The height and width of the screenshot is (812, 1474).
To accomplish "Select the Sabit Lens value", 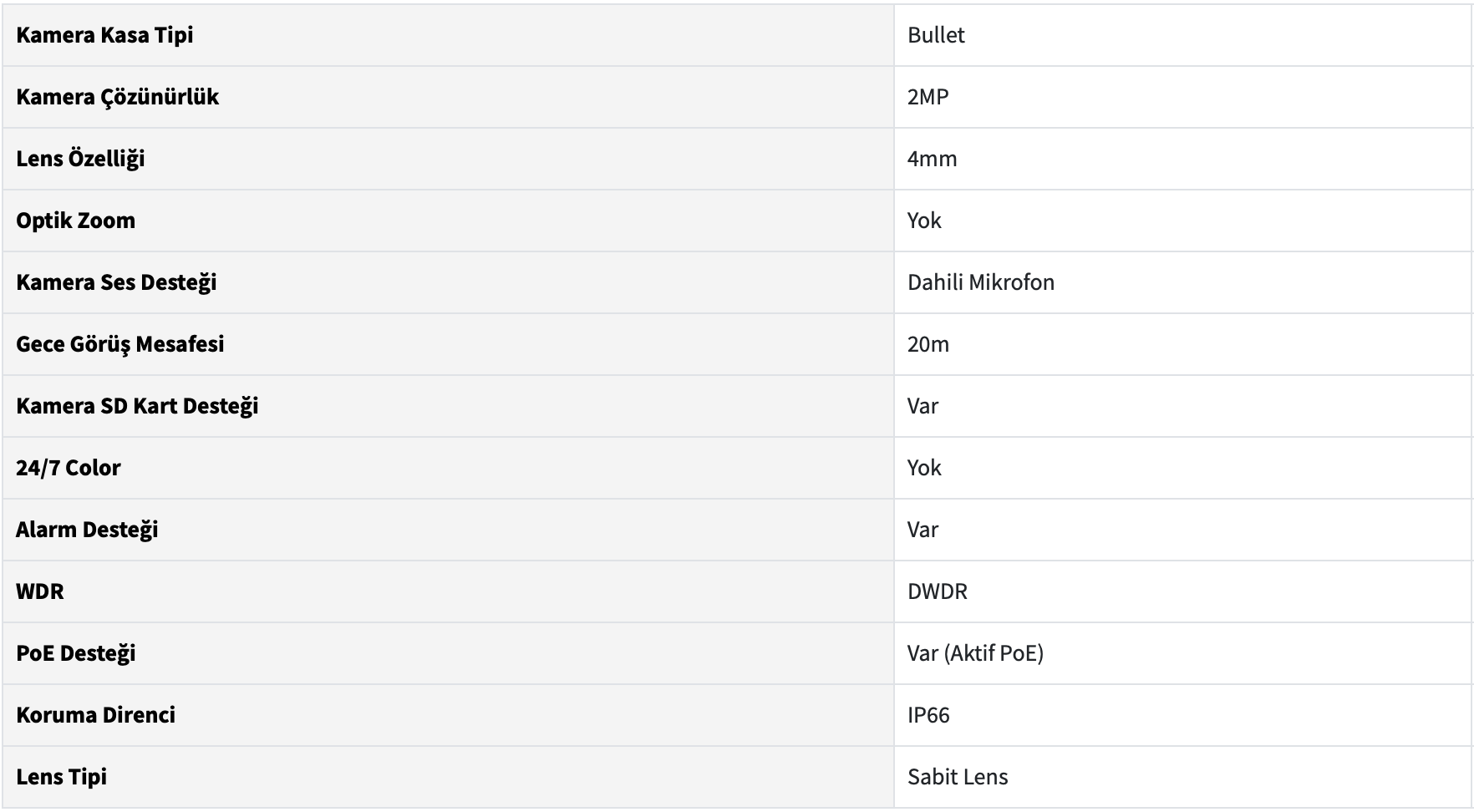I will (x=958, y=777).
